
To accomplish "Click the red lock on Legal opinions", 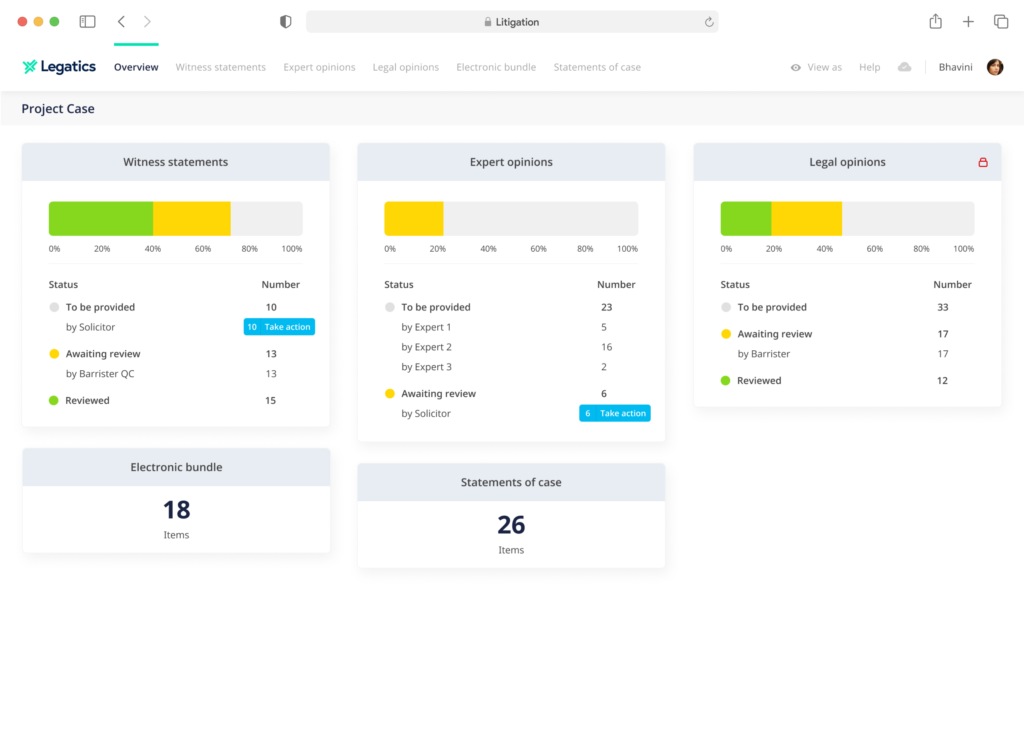I will point(982,162).
